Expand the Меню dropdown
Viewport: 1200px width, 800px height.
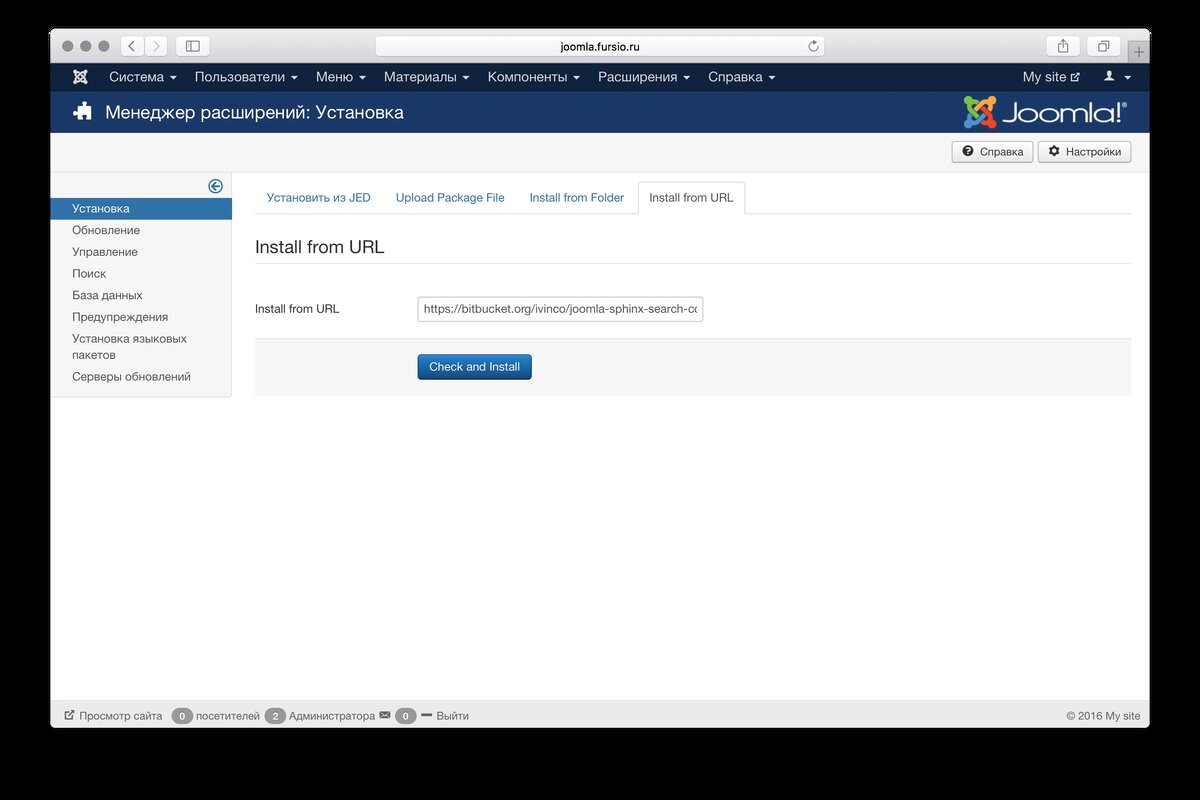click(341, 77)
